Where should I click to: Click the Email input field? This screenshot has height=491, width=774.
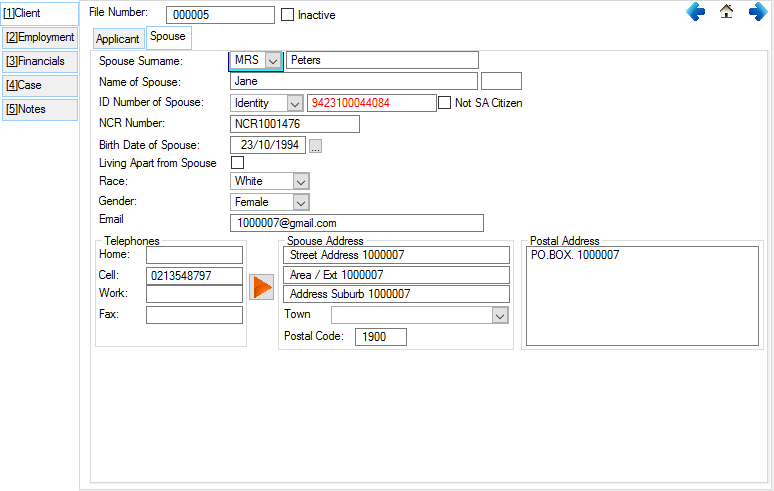356,223
